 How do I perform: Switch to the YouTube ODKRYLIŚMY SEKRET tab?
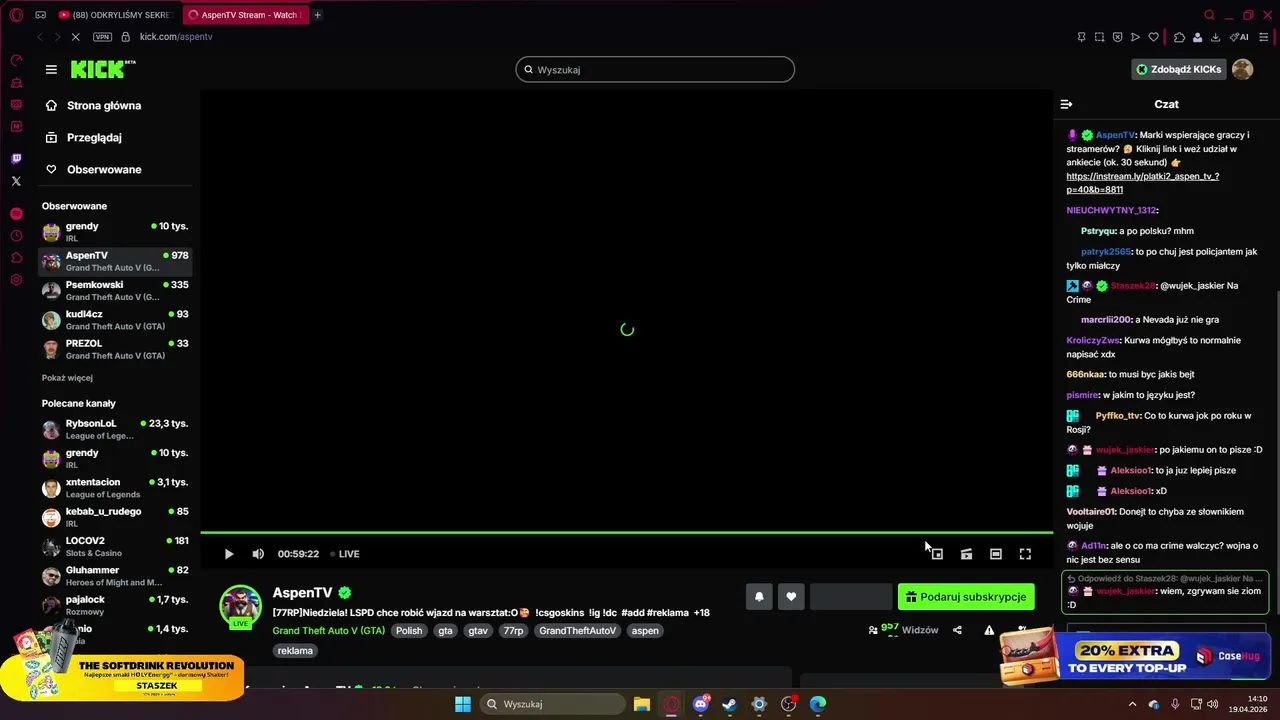click(x=114, y=15)
